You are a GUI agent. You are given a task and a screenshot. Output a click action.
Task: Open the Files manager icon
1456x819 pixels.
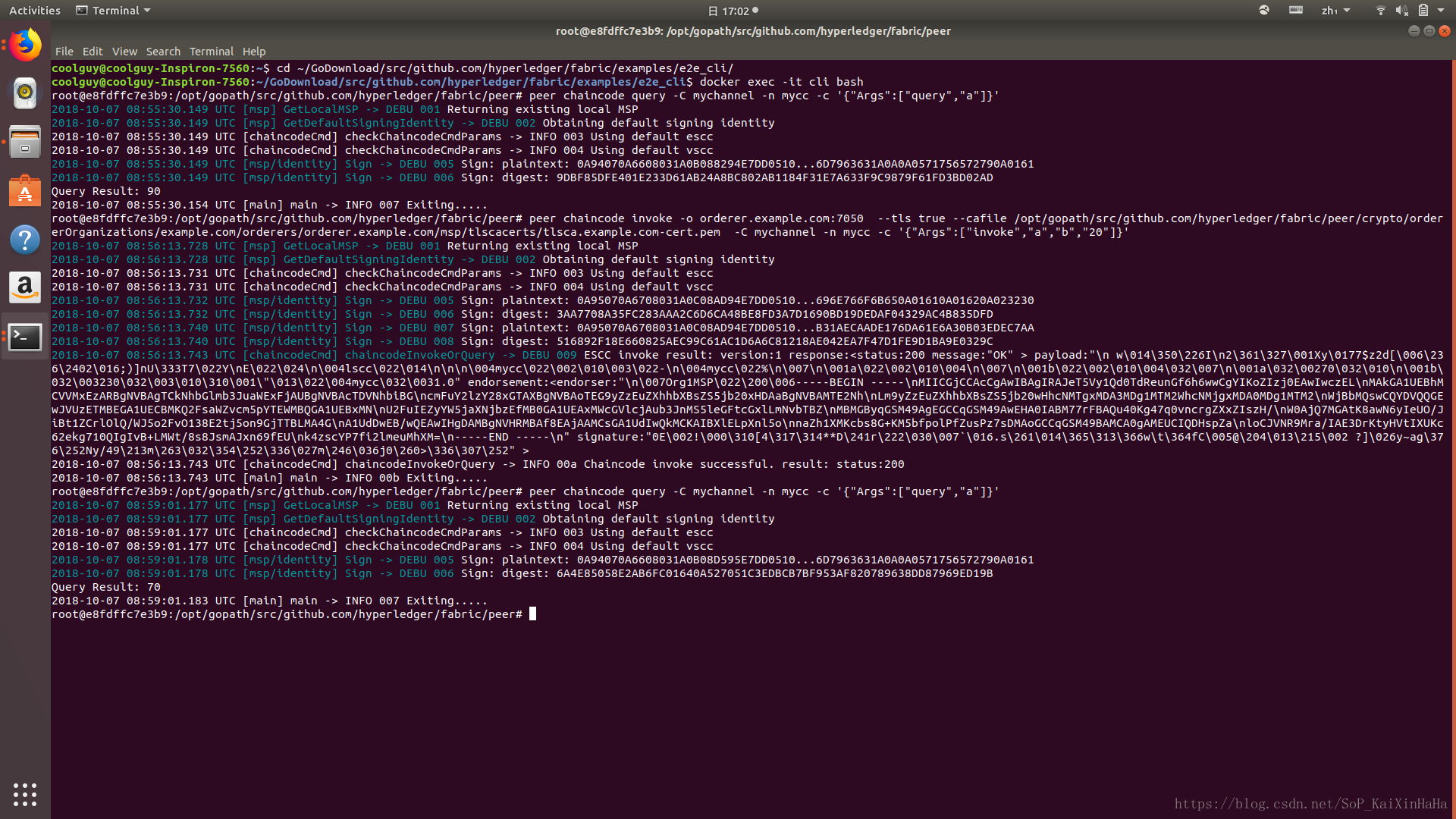click(x=25, y=142)
